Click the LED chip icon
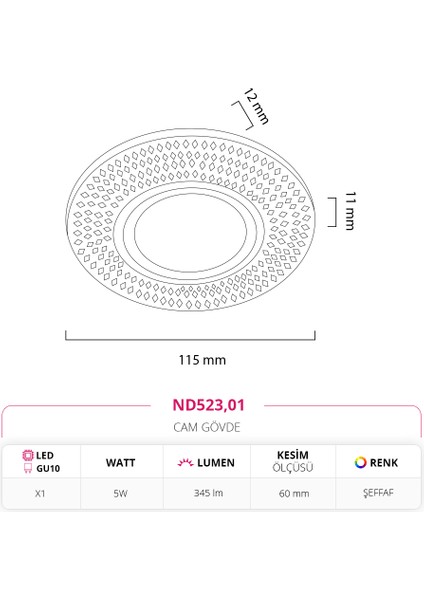This screenshot has height=600, width=424. (x=28, y=455)
